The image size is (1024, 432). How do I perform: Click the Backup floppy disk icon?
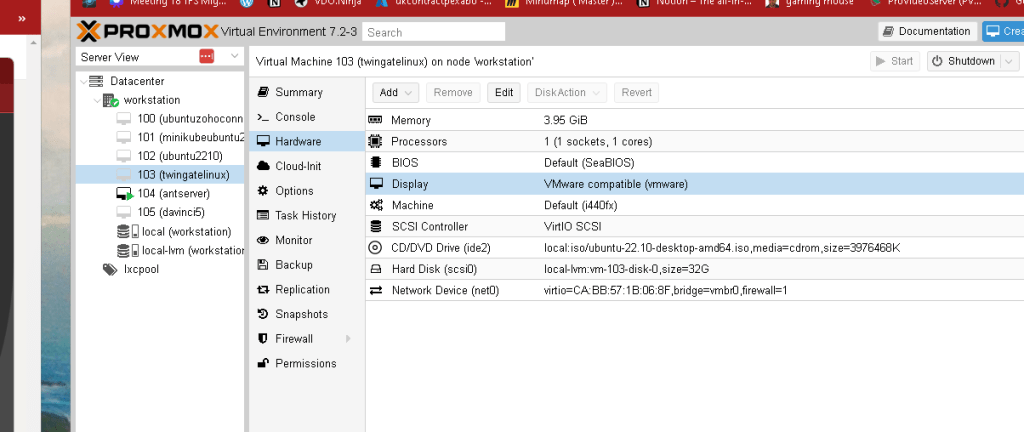pyautogui.click(x=263, y=265)
